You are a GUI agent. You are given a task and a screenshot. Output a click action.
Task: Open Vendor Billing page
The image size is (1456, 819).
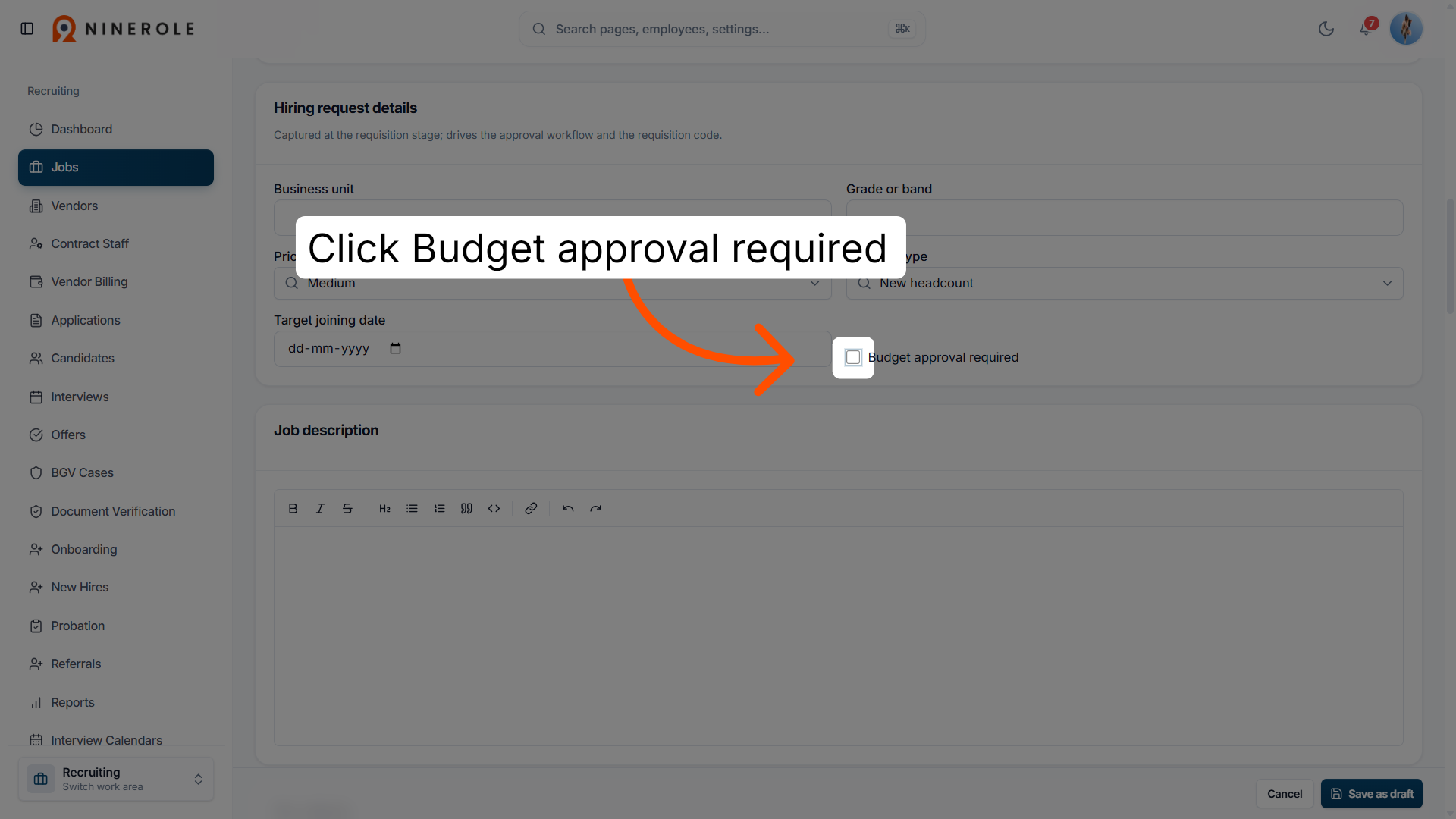(x=116, y=281)
